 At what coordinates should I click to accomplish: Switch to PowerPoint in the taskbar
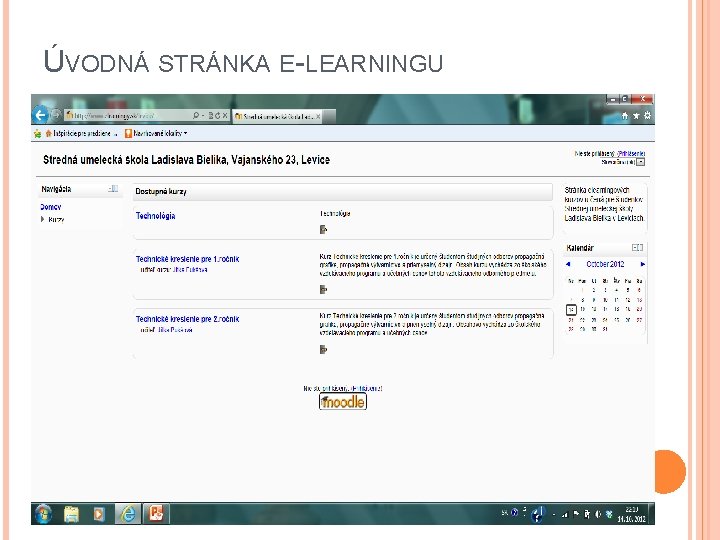point(156,514)
